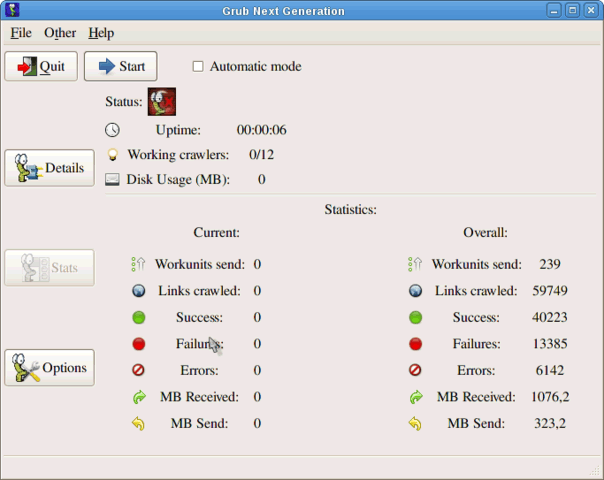The image size is (604, 480).
Task: Open the File menu
Action: coord(21,33)
